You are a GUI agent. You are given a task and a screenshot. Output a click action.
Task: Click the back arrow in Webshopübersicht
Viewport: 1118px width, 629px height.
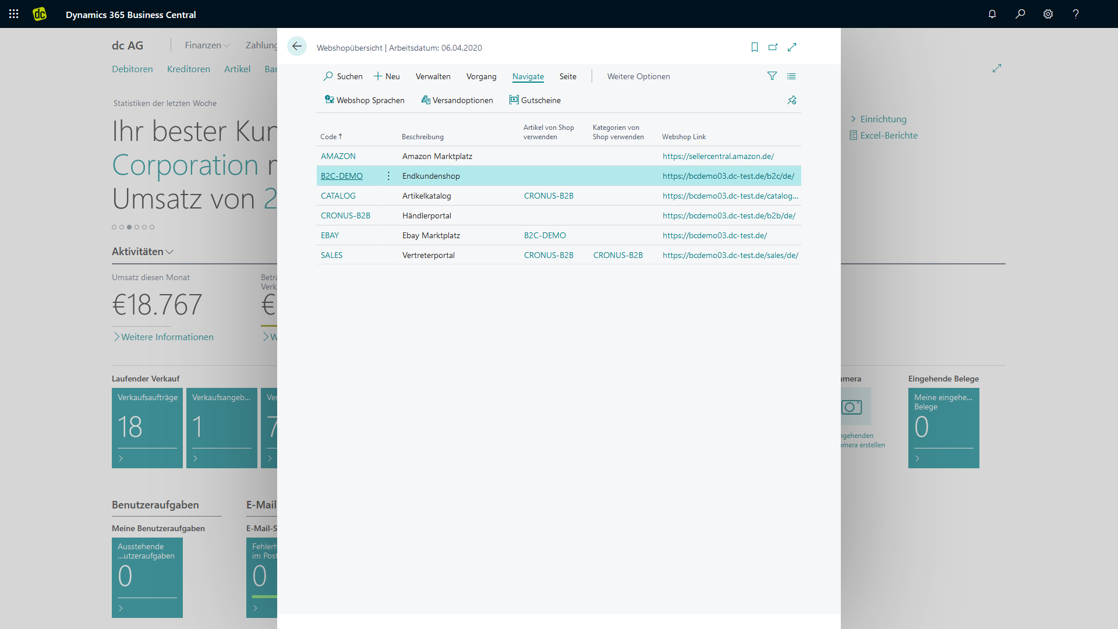point(297,46)
